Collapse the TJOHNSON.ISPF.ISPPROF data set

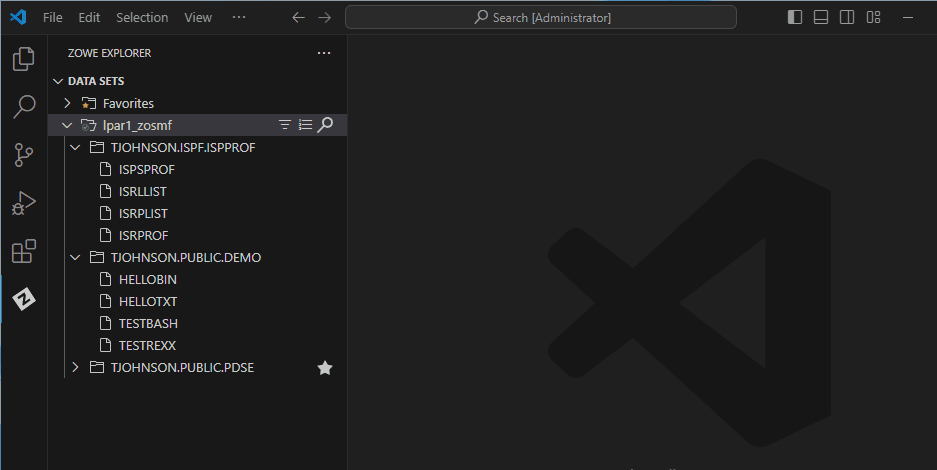click(75, 147)
